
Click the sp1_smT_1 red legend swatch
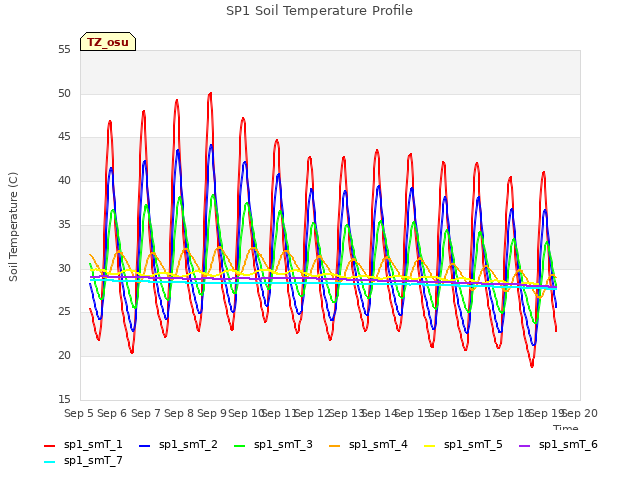[49, 446]
